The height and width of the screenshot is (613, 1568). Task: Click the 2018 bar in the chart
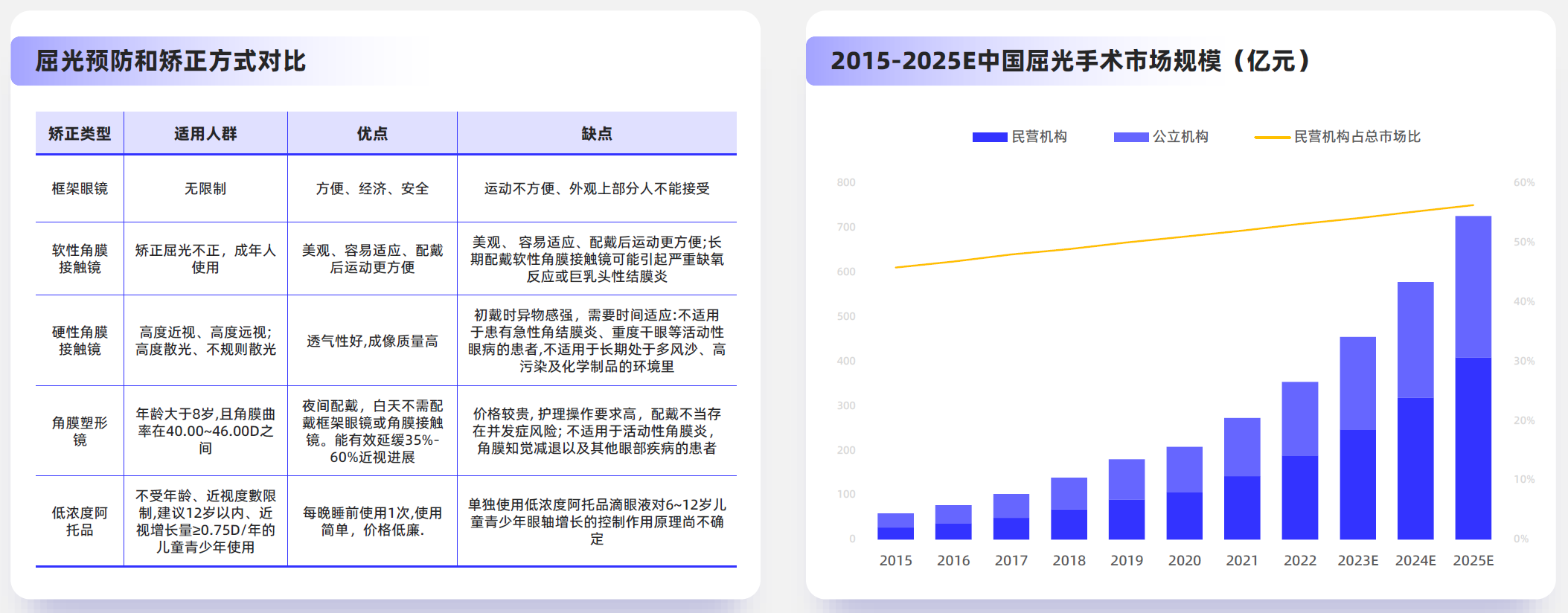[1069, 509]
